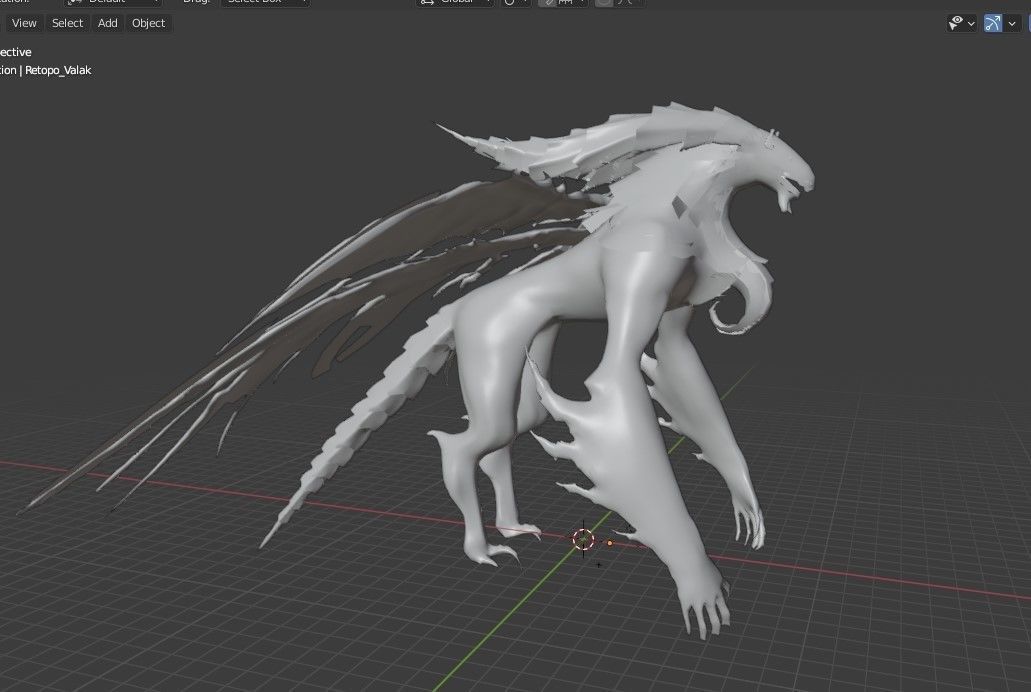Viewport: 1031px width, 692px height.
Task: Click the Retopo_Valak object name text
Action: click(x=58, y=70)
